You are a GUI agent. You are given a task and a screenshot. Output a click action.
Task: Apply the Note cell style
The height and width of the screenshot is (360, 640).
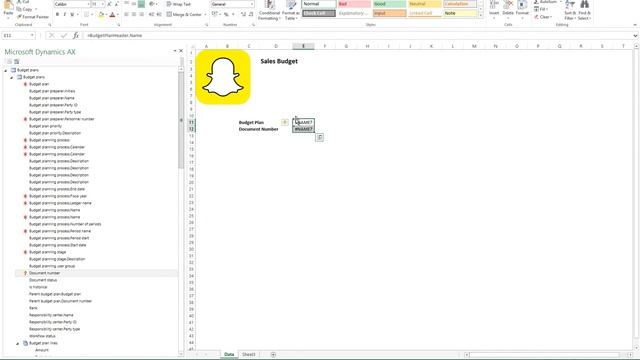pyautogui.click(x=460, y=13)
